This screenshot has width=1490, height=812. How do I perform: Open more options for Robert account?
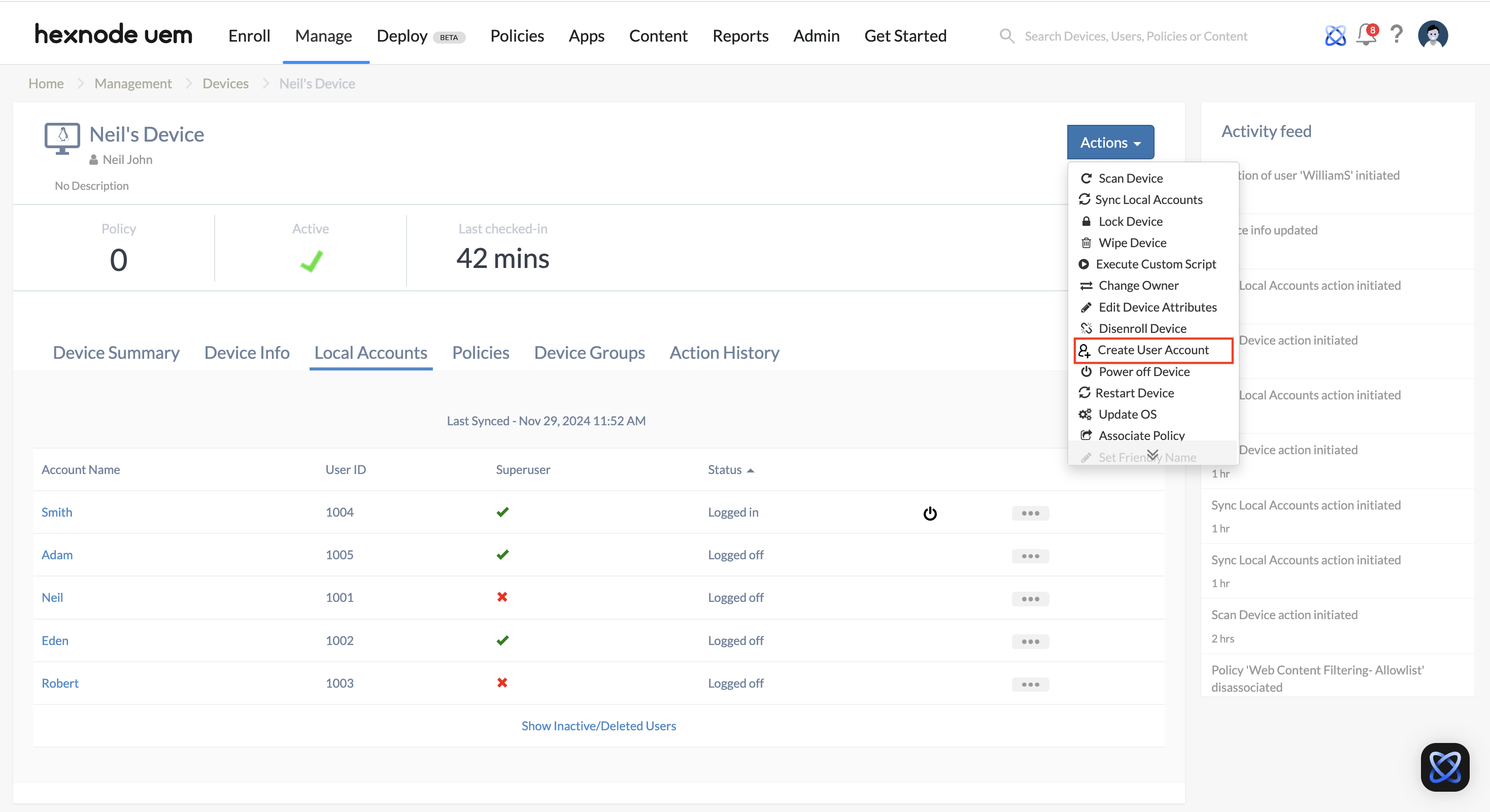coord(1030,684)
